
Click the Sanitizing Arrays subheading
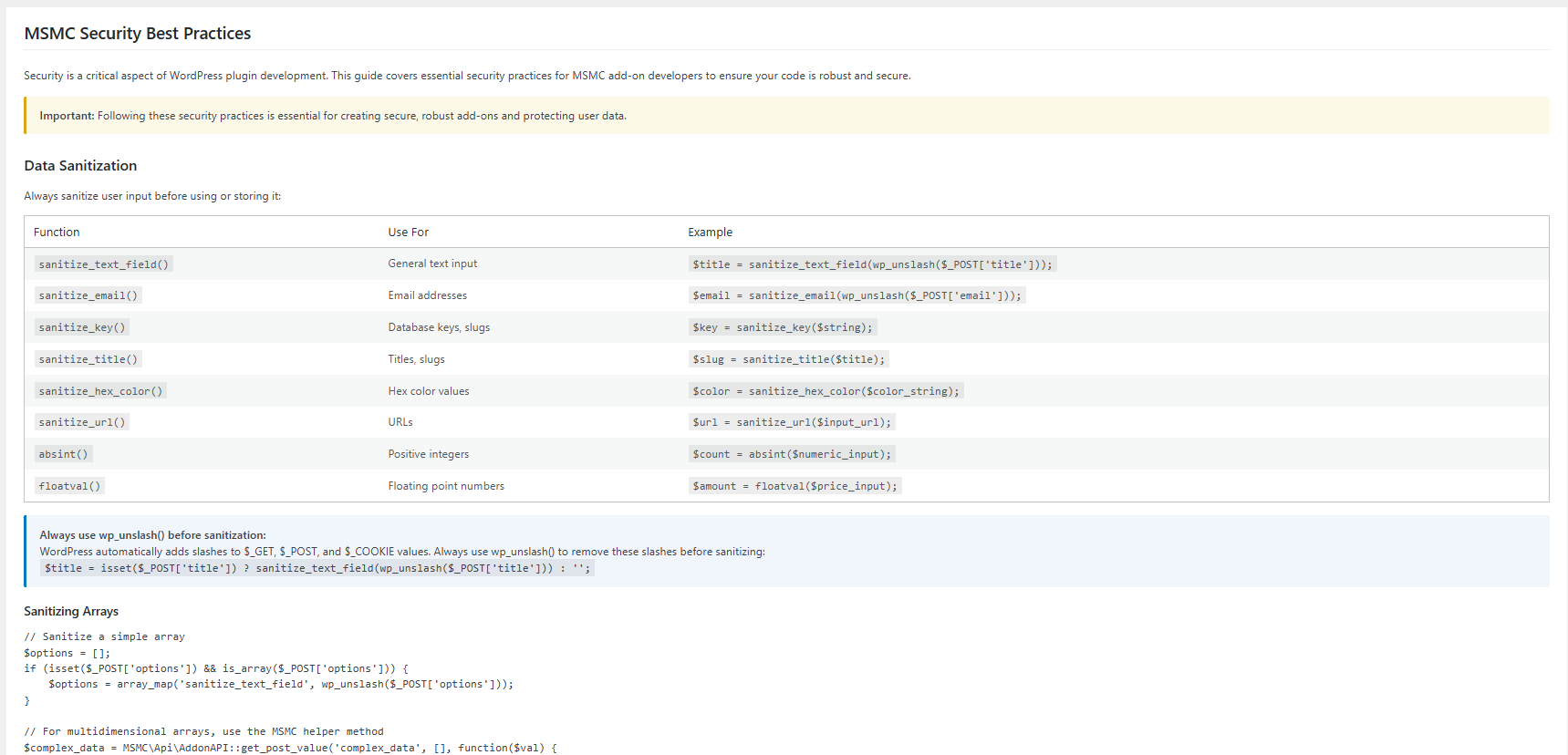(x=71, y=612)
